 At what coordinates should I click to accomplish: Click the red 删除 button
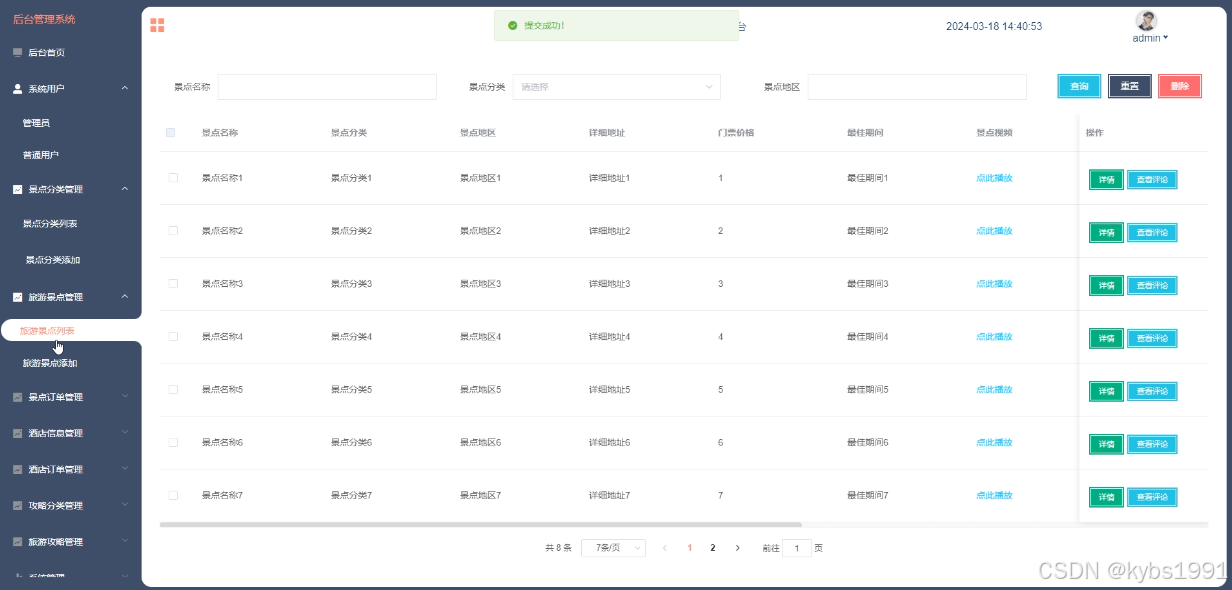point(1180,86)
